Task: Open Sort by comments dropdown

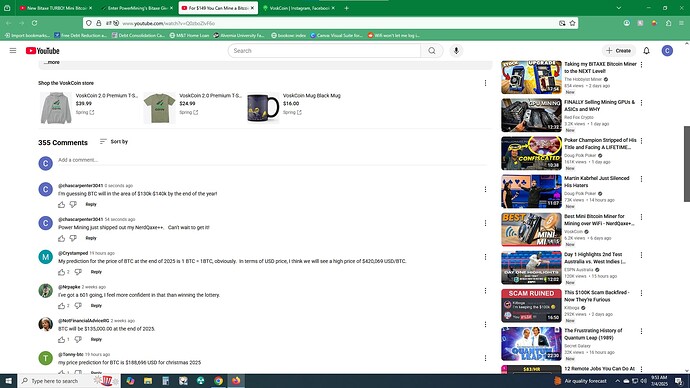Action: point(114,142)
